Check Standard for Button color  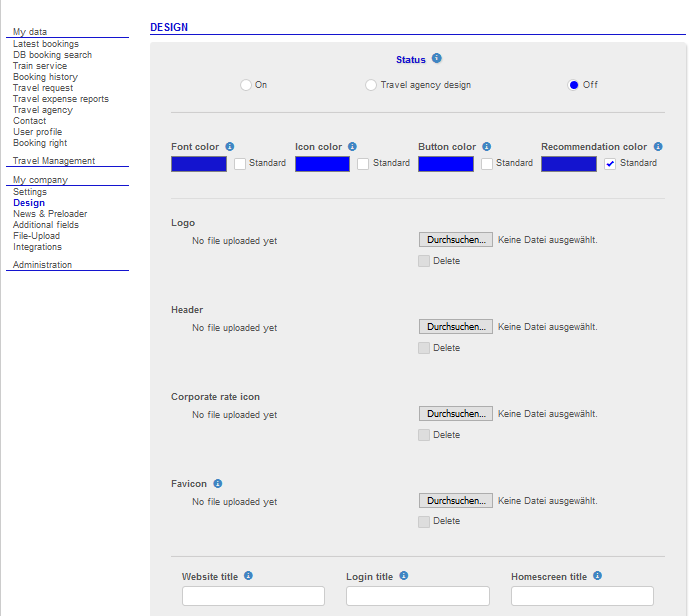point(487,164)
